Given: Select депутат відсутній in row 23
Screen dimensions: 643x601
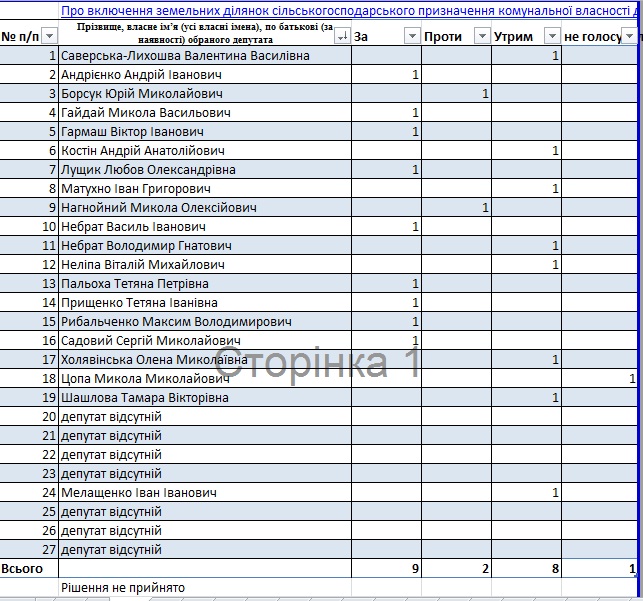Looking at the screenshot, I should coord(205,474).
